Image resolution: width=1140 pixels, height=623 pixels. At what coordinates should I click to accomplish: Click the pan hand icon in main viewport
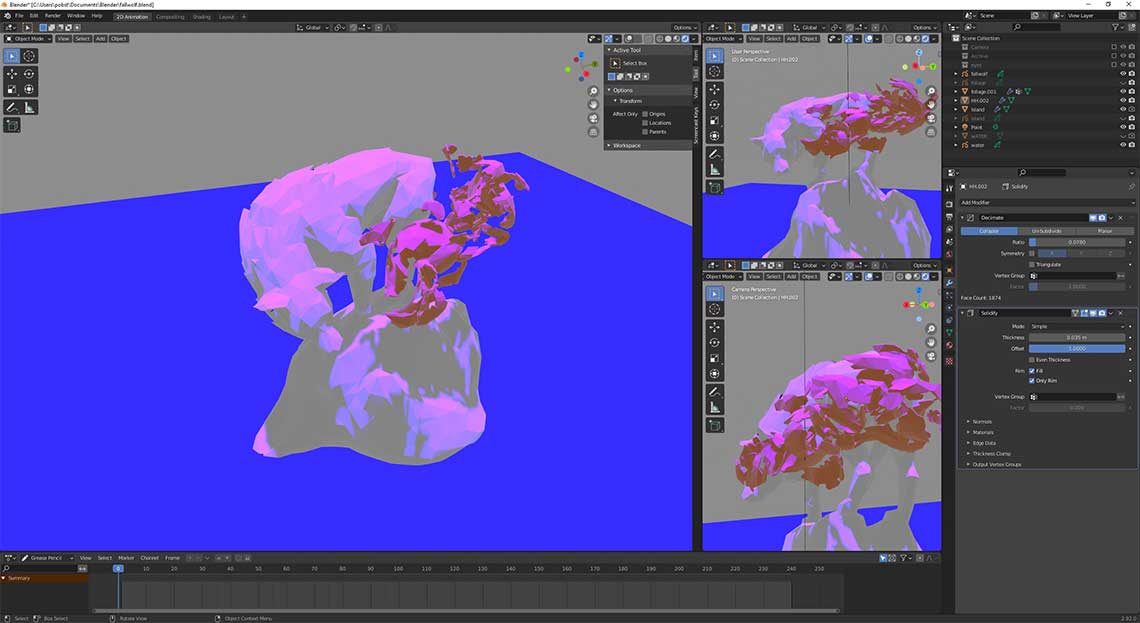593,105
